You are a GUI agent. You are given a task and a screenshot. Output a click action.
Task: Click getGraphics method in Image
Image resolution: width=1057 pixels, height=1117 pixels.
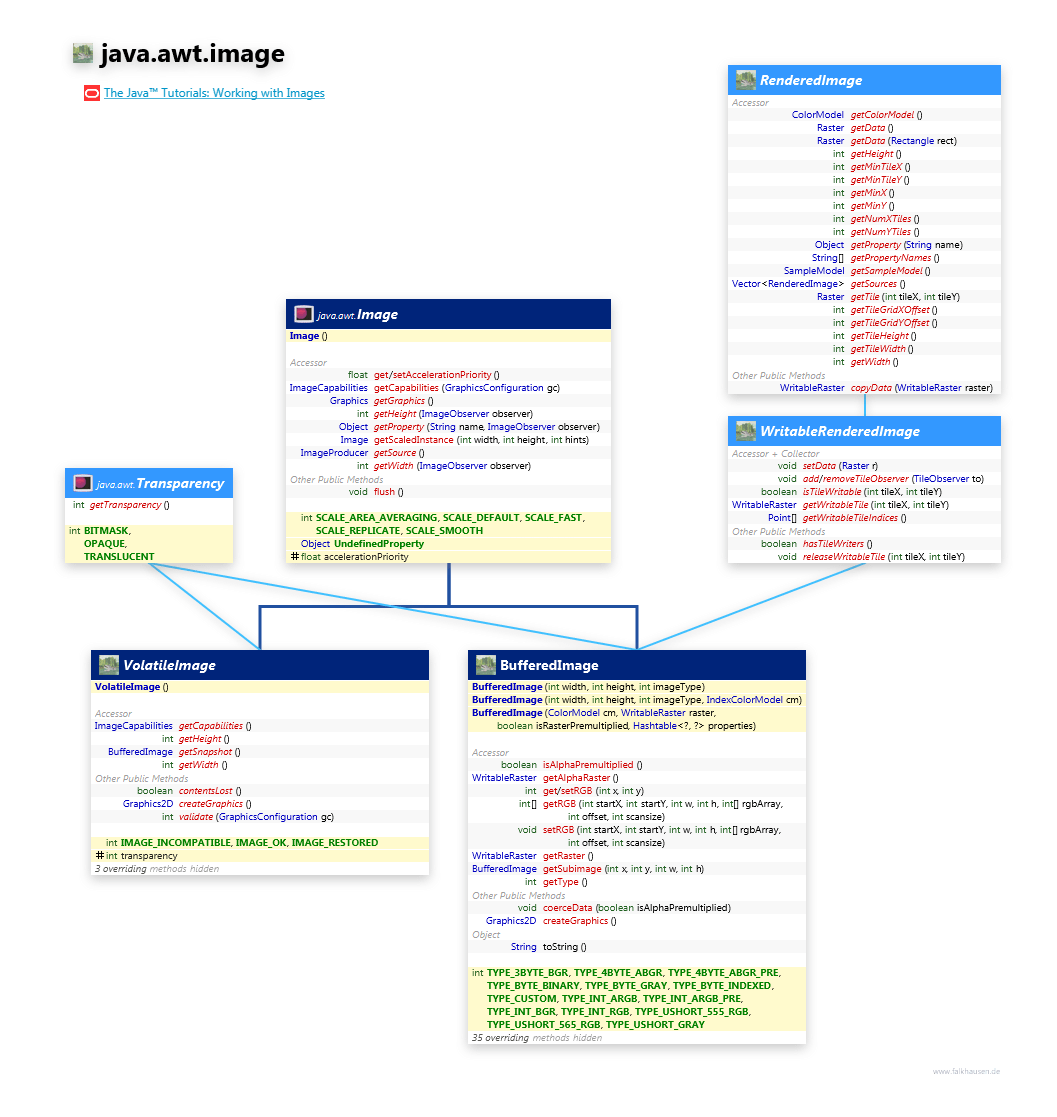[x=399, y=401]
